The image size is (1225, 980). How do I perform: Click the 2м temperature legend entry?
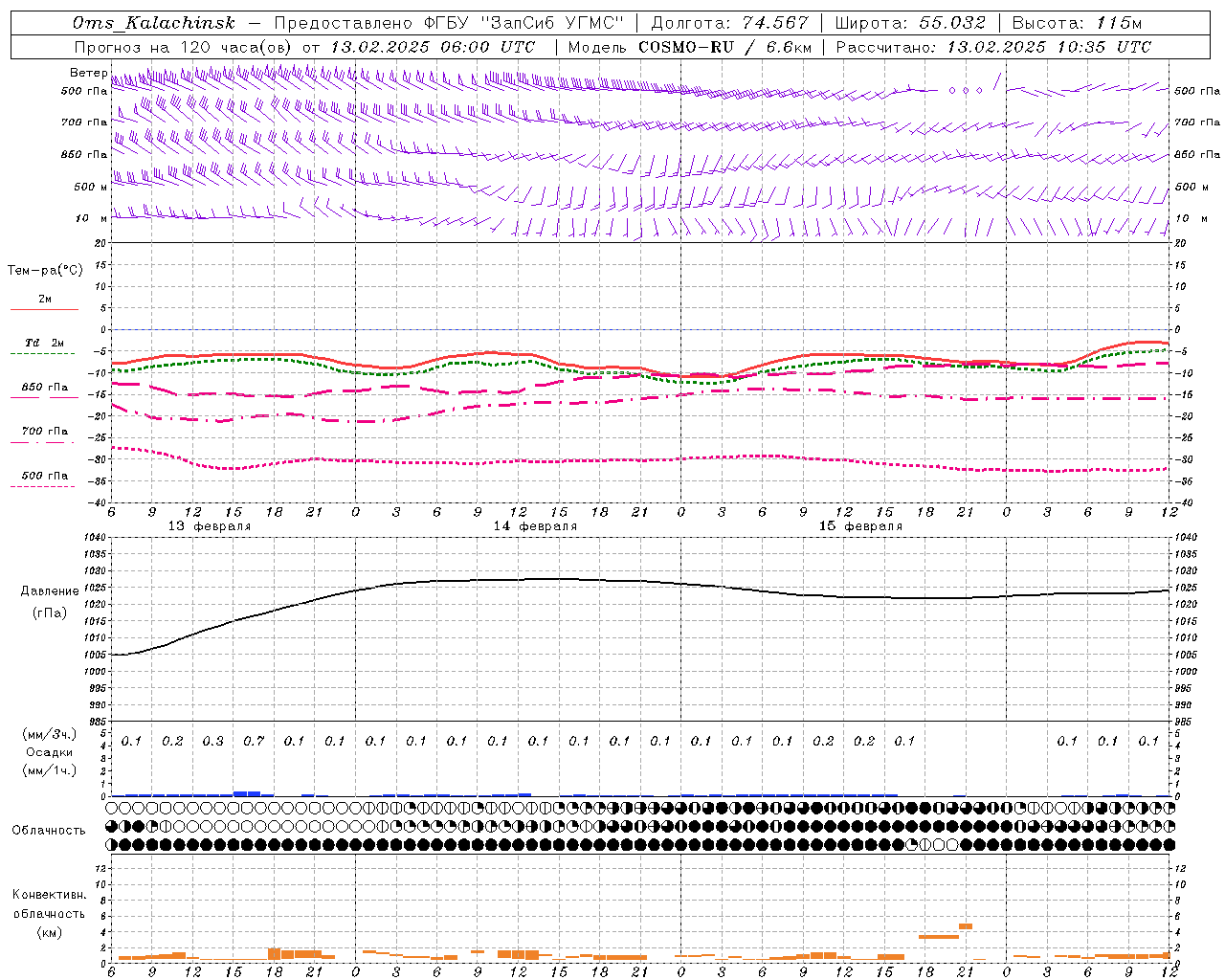[x=45, y=300]
